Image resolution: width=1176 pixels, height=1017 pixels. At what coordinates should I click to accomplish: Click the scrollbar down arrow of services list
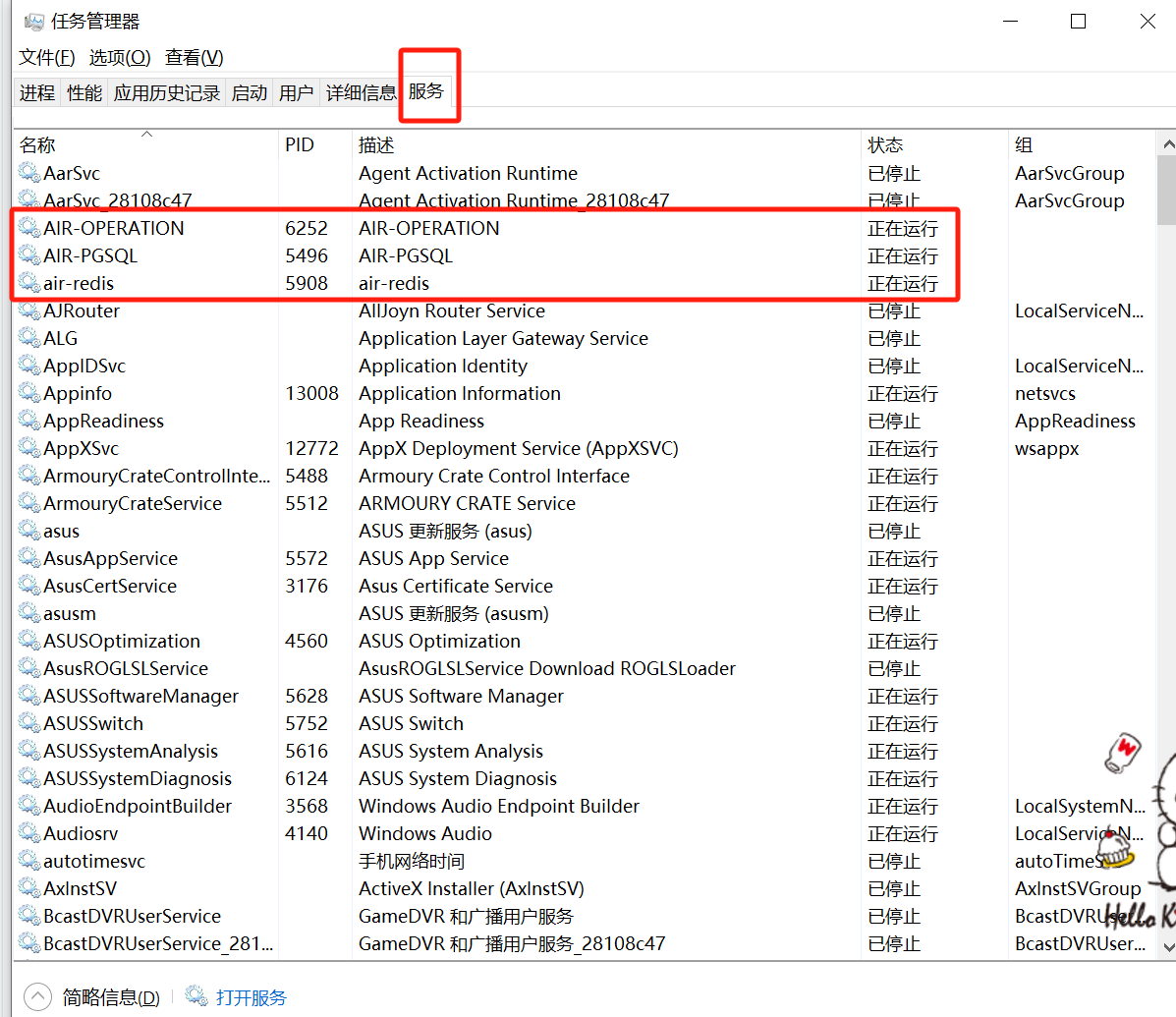tap(1167, 947)
